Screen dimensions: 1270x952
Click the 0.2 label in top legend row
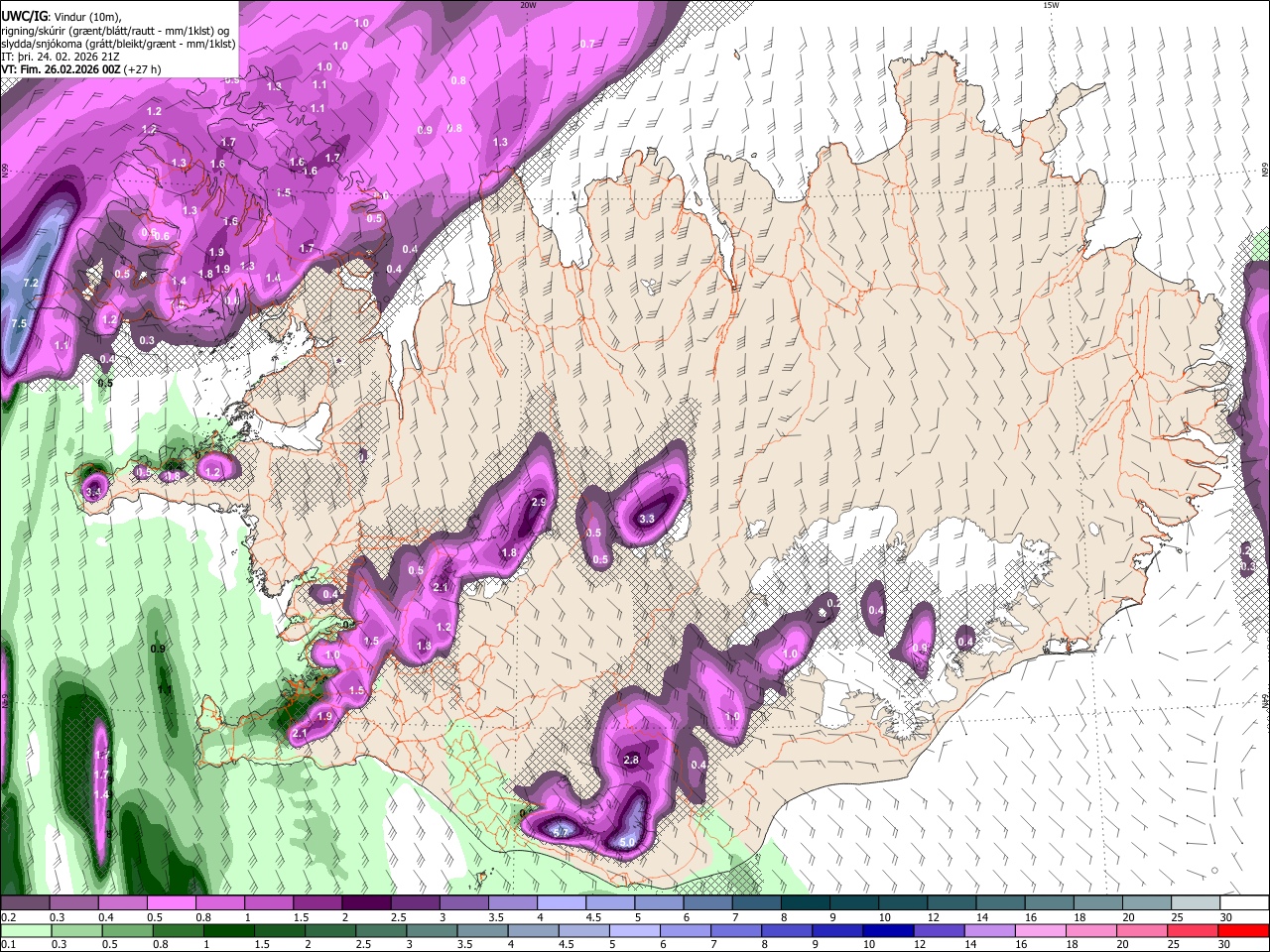tap(8, 917)
